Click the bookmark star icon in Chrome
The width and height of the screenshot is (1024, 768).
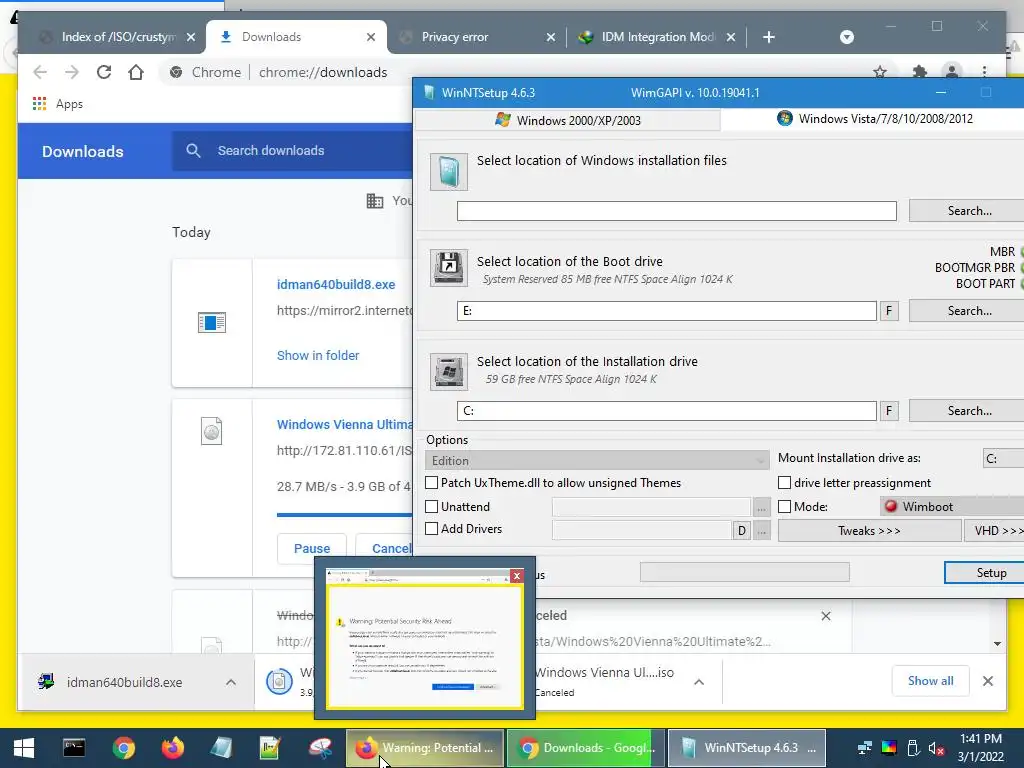[880, 72]
